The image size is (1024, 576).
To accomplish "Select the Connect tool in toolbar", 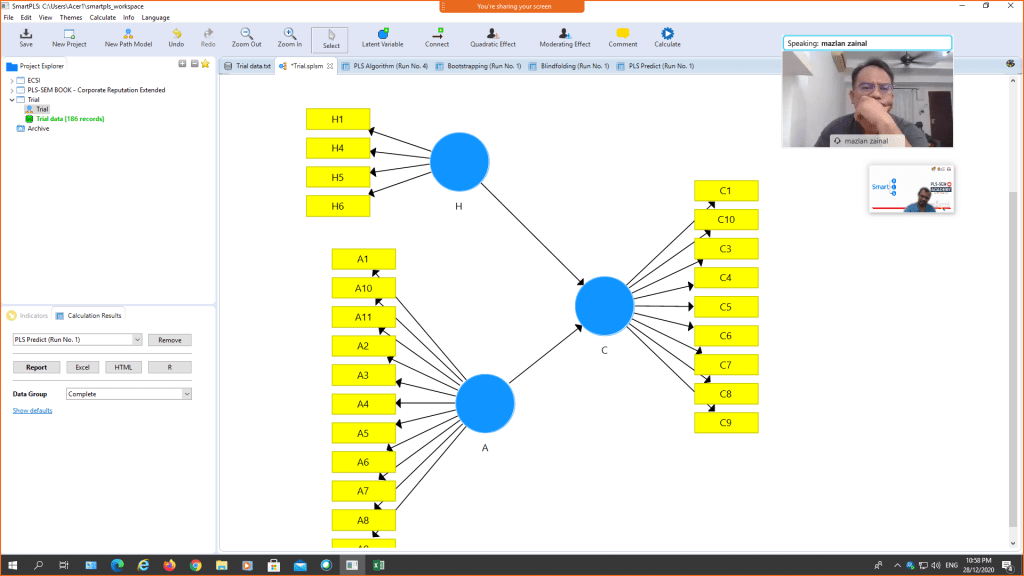I will pyautogui.click(x=437, y=38).
